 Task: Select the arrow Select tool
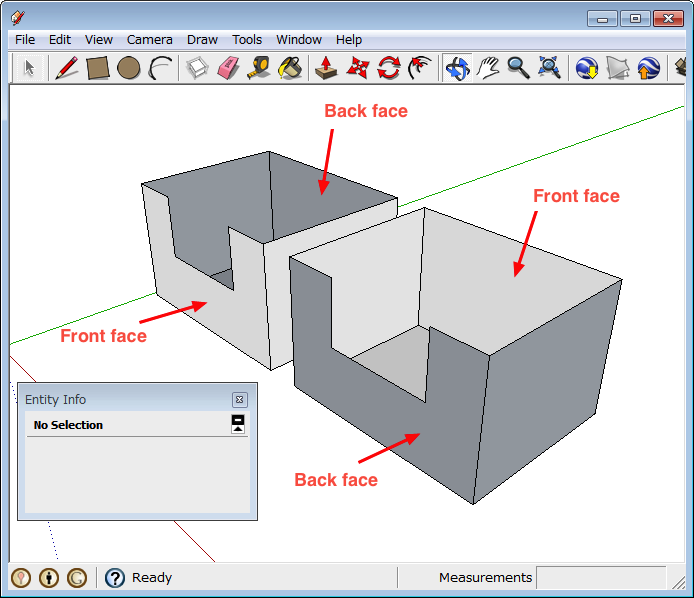point(29,68)
